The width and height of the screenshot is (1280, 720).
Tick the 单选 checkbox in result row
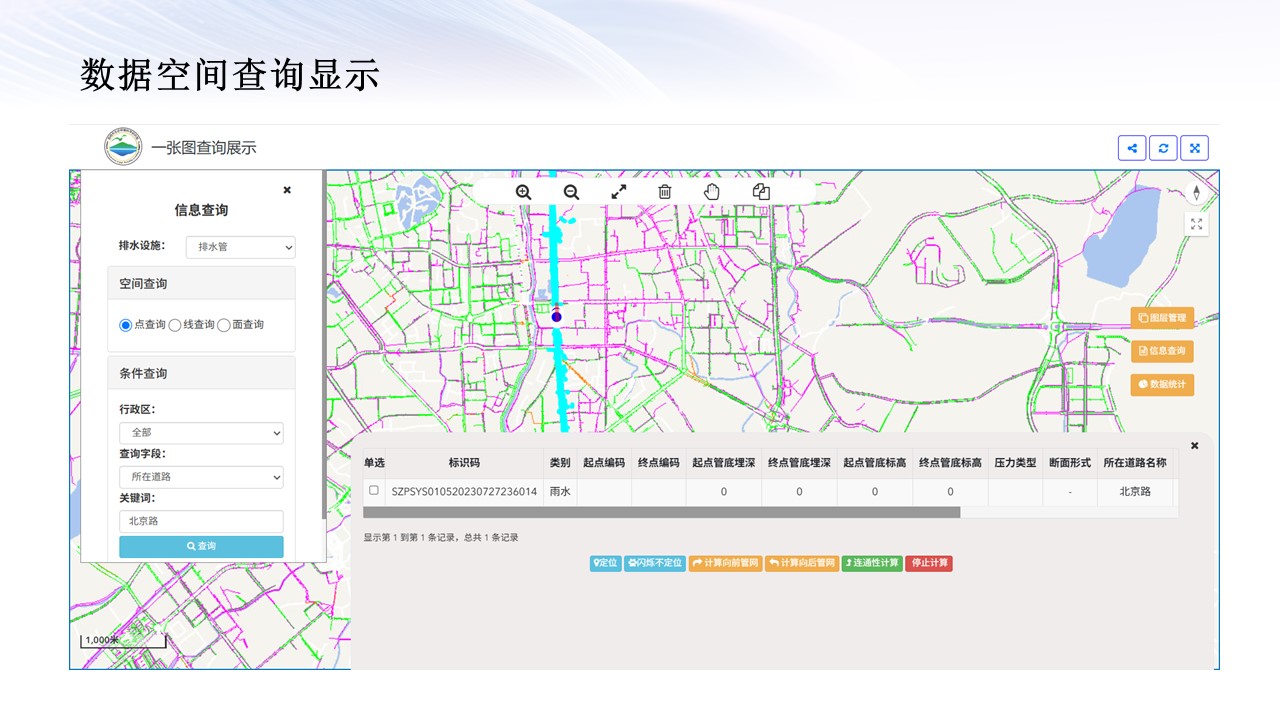click(374, 491)
